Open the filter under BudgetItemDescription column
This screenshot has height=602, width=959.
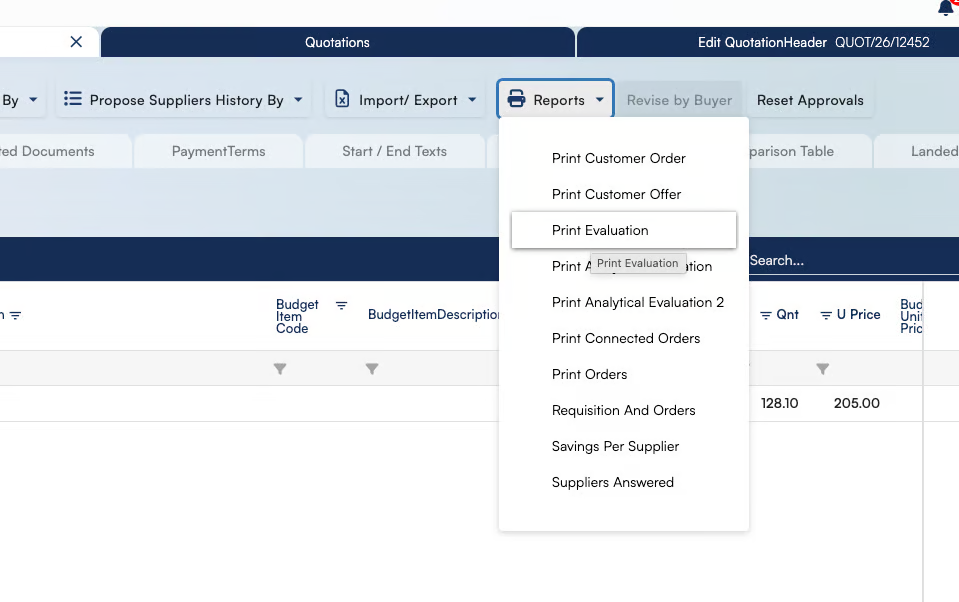pos(372,369)
